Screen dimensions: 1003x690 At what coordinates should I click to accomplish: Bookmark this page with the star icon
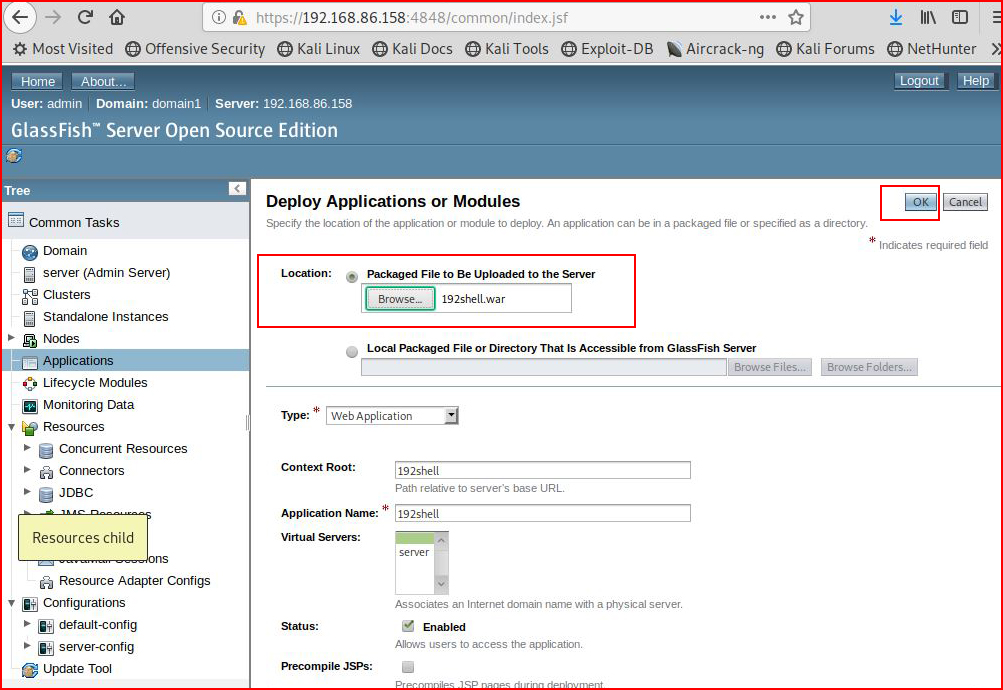(796, 17)
